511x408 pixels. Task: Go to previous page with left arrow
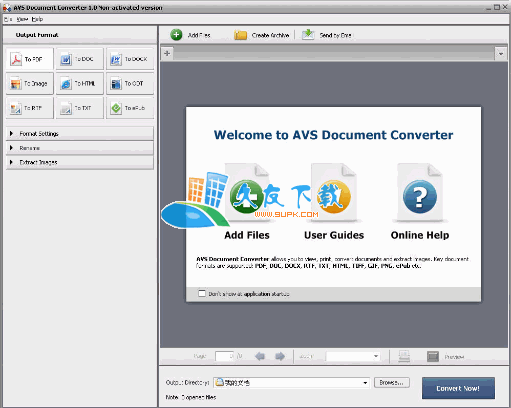(260, 356)
